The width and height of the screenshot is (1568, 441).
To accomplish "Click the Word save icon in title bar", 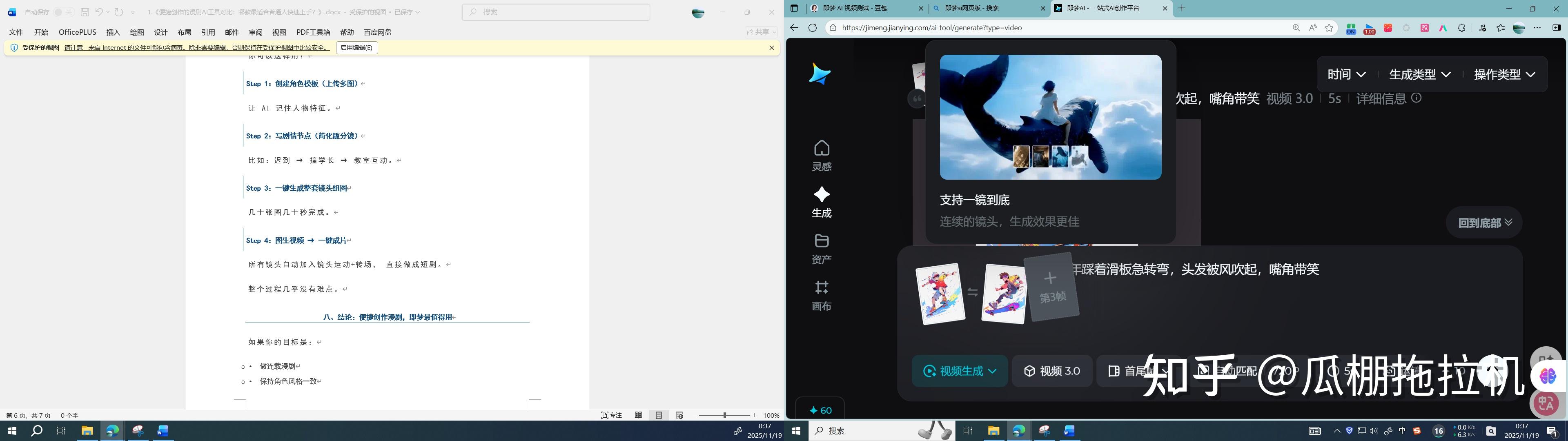I will tap(85, 12).
